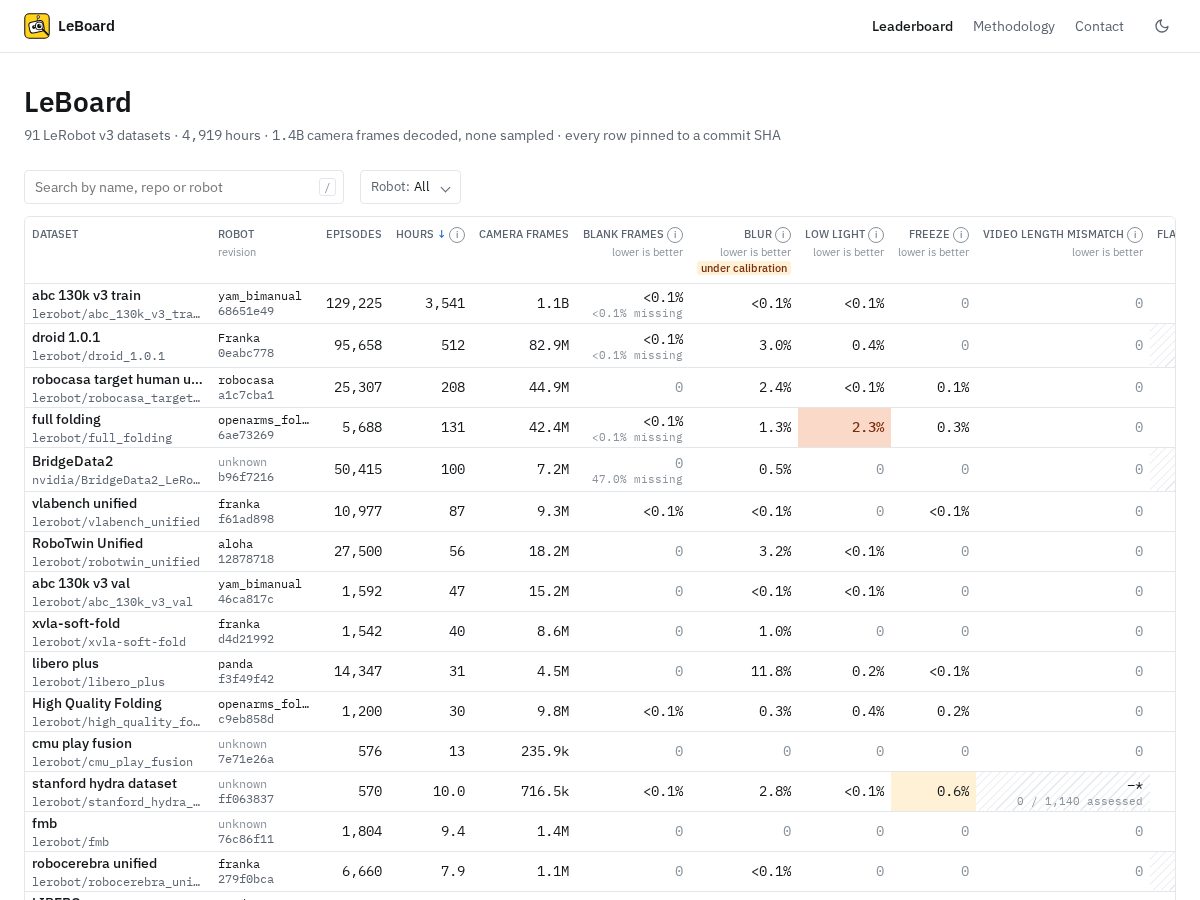Click the LeBoard robot logo icon
The width and height of the screenshot is (1200, 900).
pos(37,26)
